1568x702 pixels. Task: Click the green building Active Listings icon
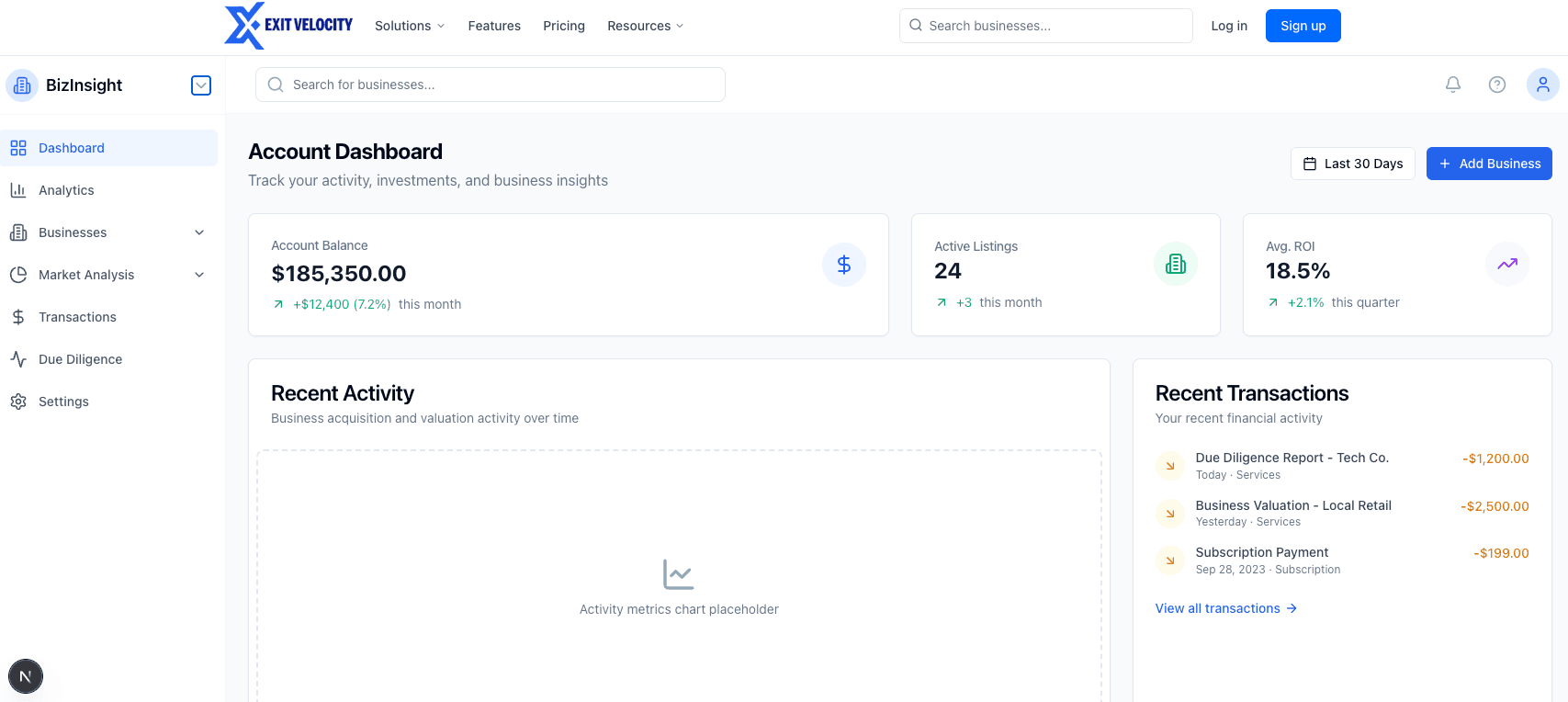(1175, 265)
